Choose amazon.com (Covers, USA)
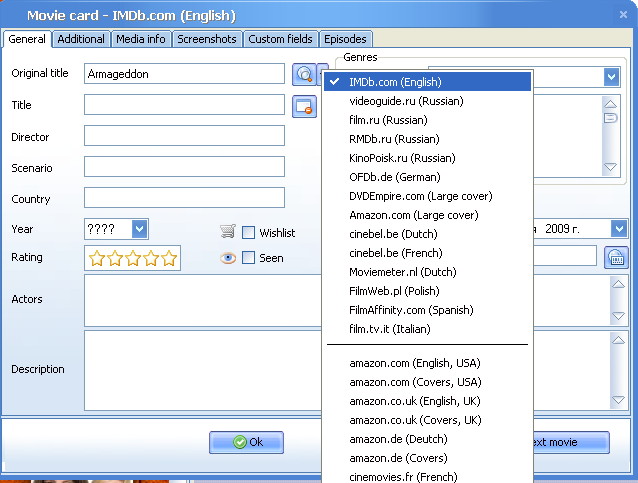Viewport: 638px width, 483px height. pyautogui.click(x=427, y=382)
